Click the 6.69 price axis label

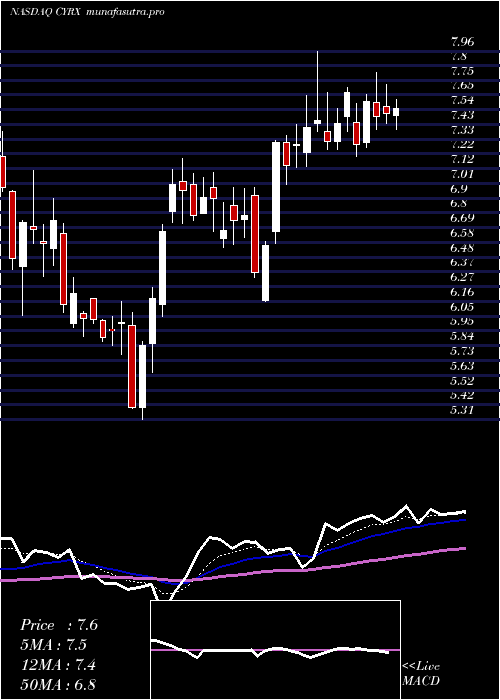coord(462,218)
